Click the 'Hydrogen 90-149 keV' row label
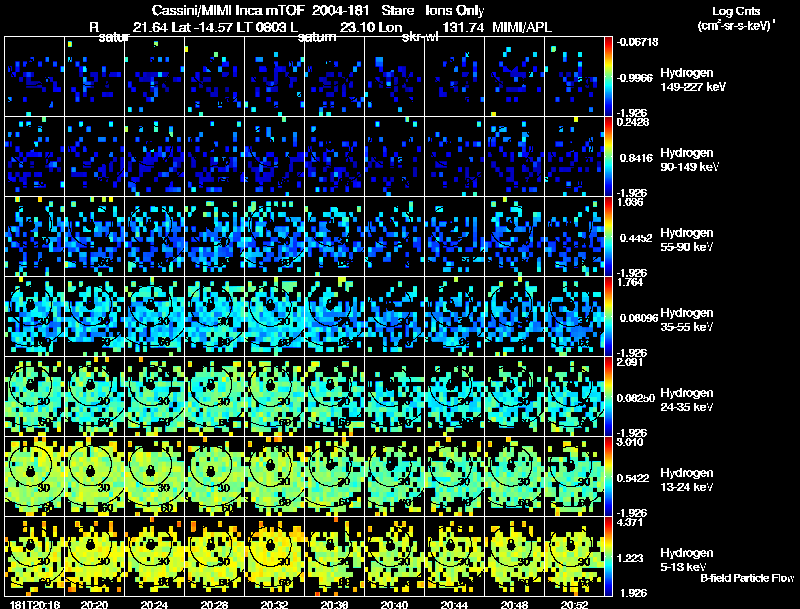This screenshot has height=609, width=800. pos(689,160)
